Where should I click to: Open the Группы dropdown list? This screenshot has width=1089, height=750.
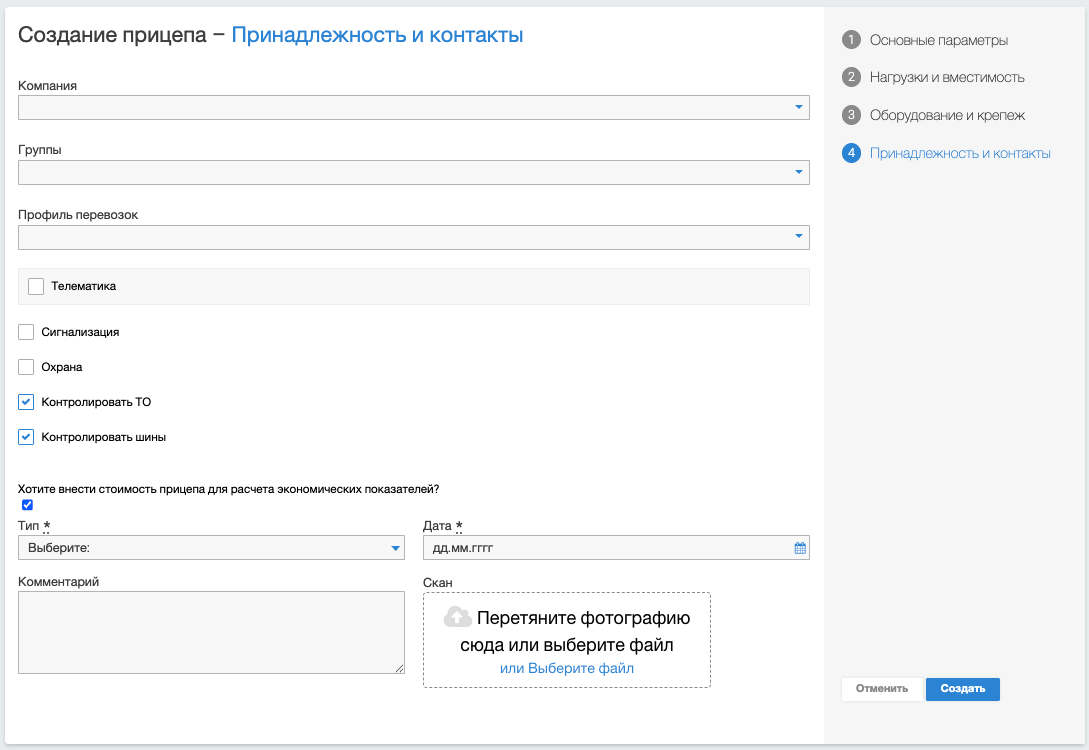(x=413, y=173)
